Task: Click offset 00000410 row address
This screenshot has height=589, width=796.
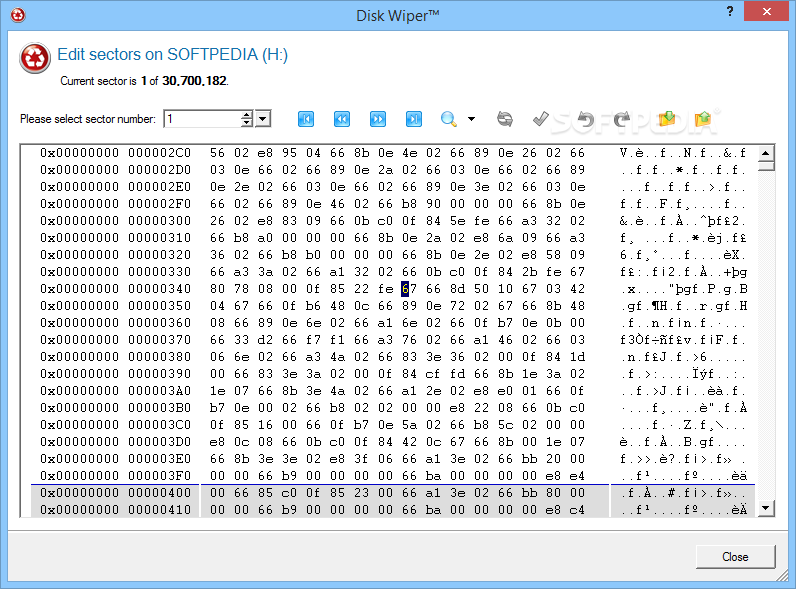Action: (x=115, y=509)
